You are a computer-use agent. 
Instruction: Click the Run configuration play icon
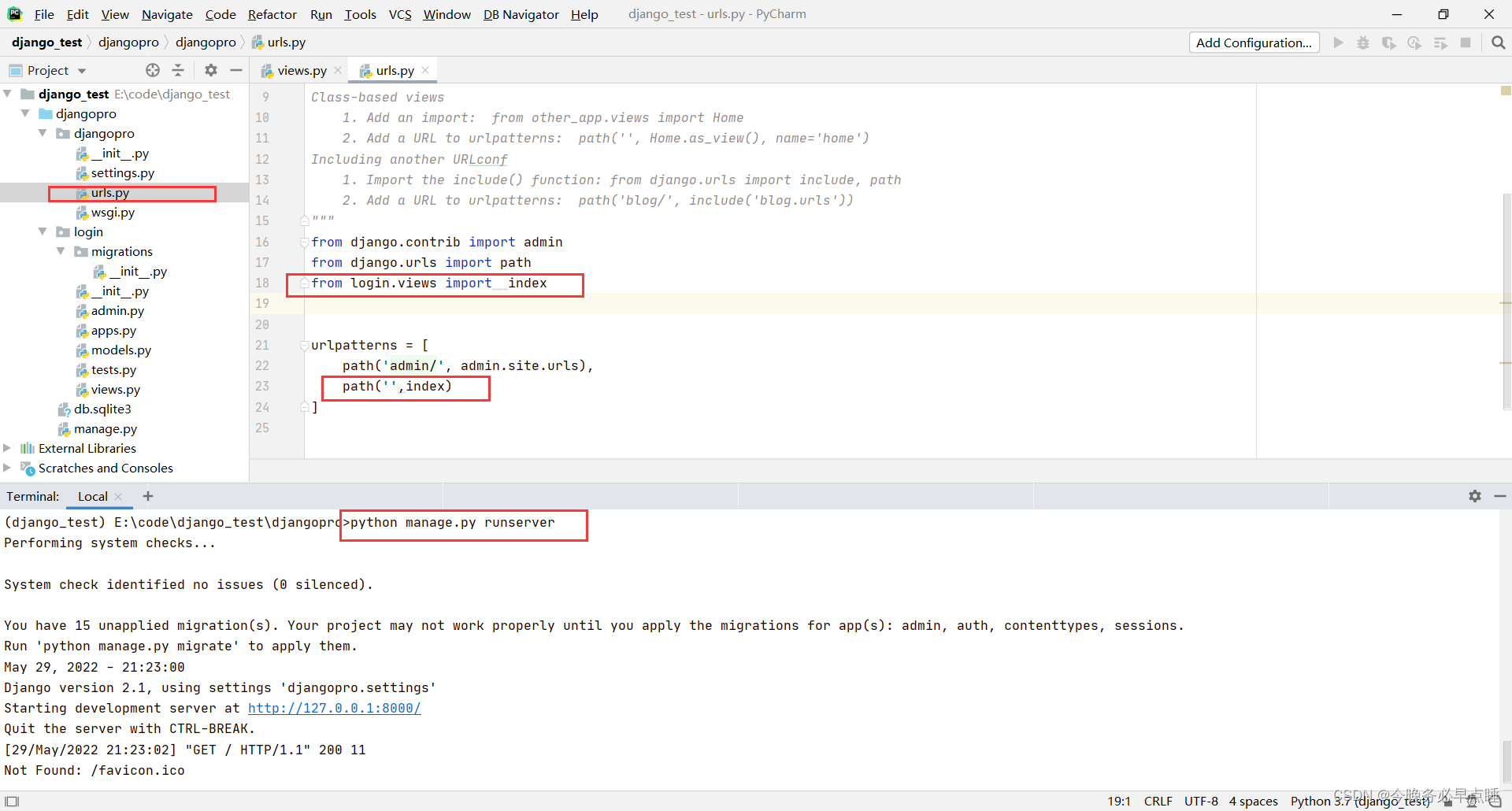(x=1338, y=43)
